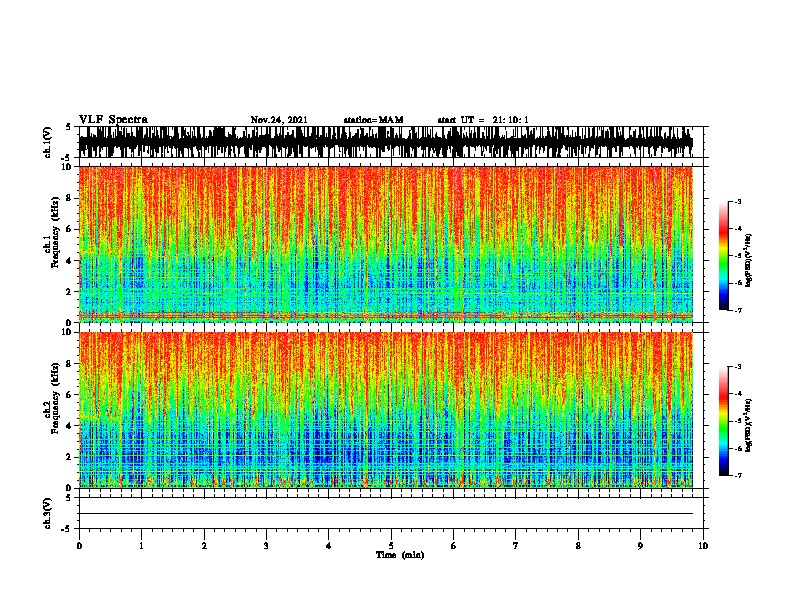This screenshot has height=612, width=792.
Task: Click the ch.1 PSD color bar
Action: (724, 256)
